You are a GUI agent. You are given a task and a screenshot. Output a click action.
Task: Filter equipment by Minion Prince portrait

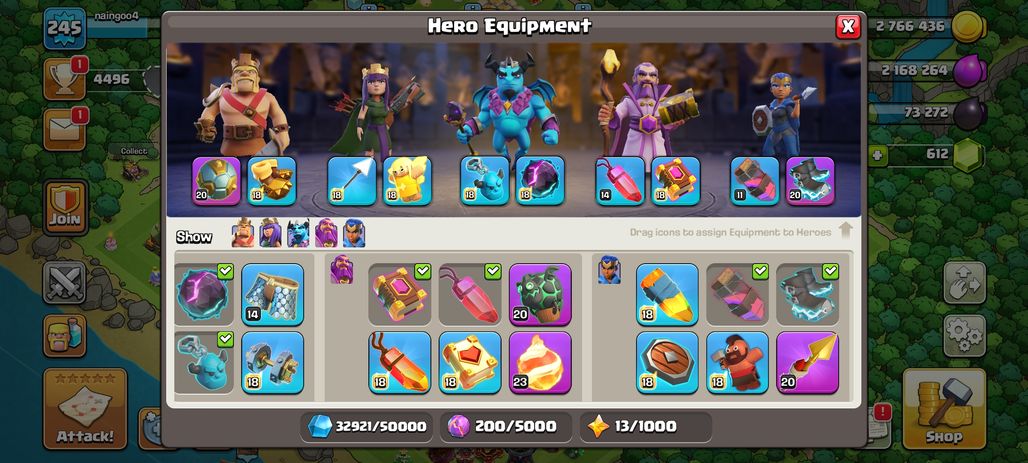tap(298, 233)
